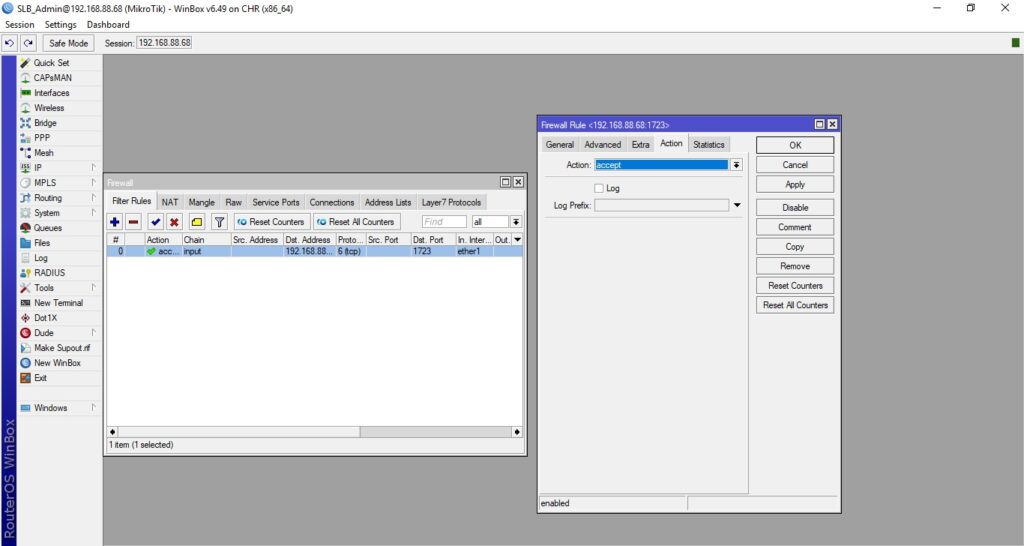Screen dimensions: 1024x546
Task: Open the Dashboard menu
Action: [108, 24]
